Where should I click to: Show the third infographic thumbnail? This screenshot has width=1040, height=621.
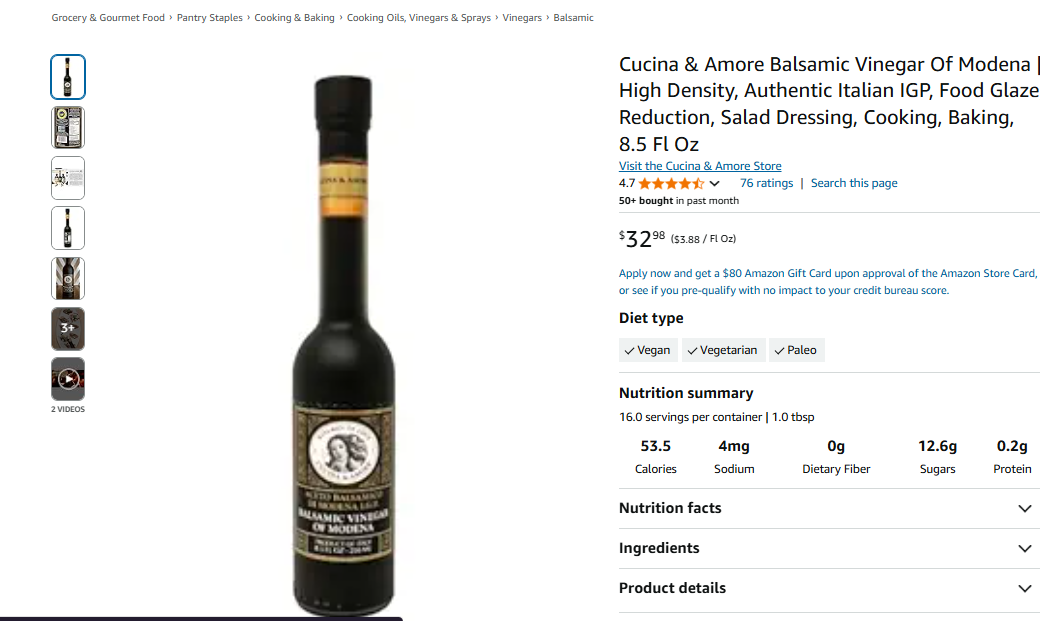tap(68, 178)
